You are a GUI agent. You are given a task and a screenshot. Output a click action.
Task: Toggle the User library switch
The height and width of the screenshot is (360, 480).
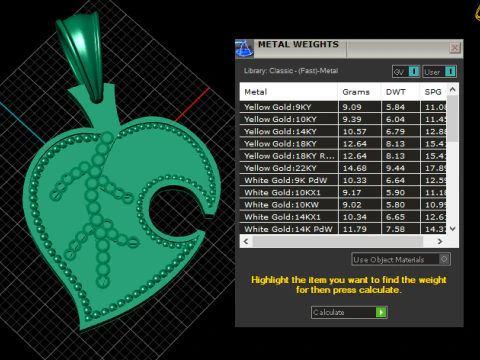(439, 72)
